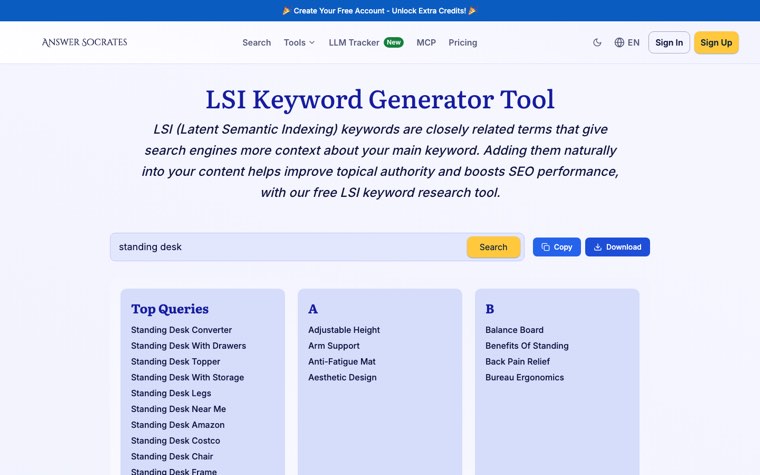Image resolution: width=760 pixels, height=475 pixels.
Task: Open the Pricing page
Action: pyautogui.click(x=462, y=43)
